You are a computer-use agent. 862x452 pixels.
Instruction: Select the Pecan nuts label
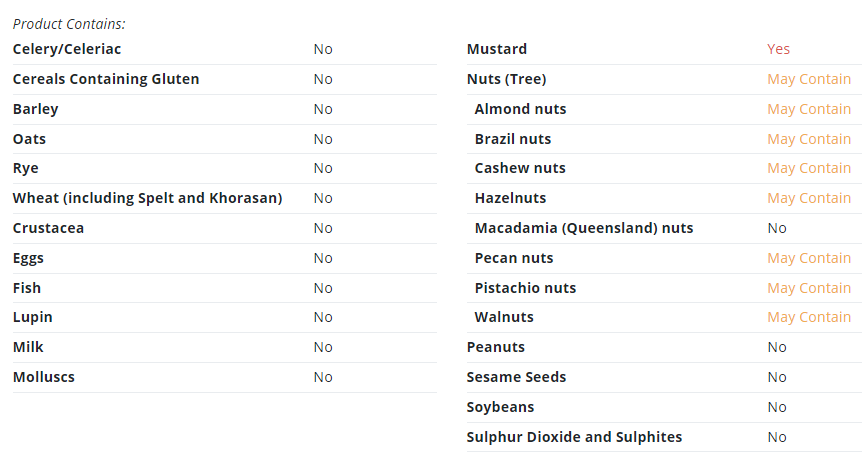(x=514, y=258)
